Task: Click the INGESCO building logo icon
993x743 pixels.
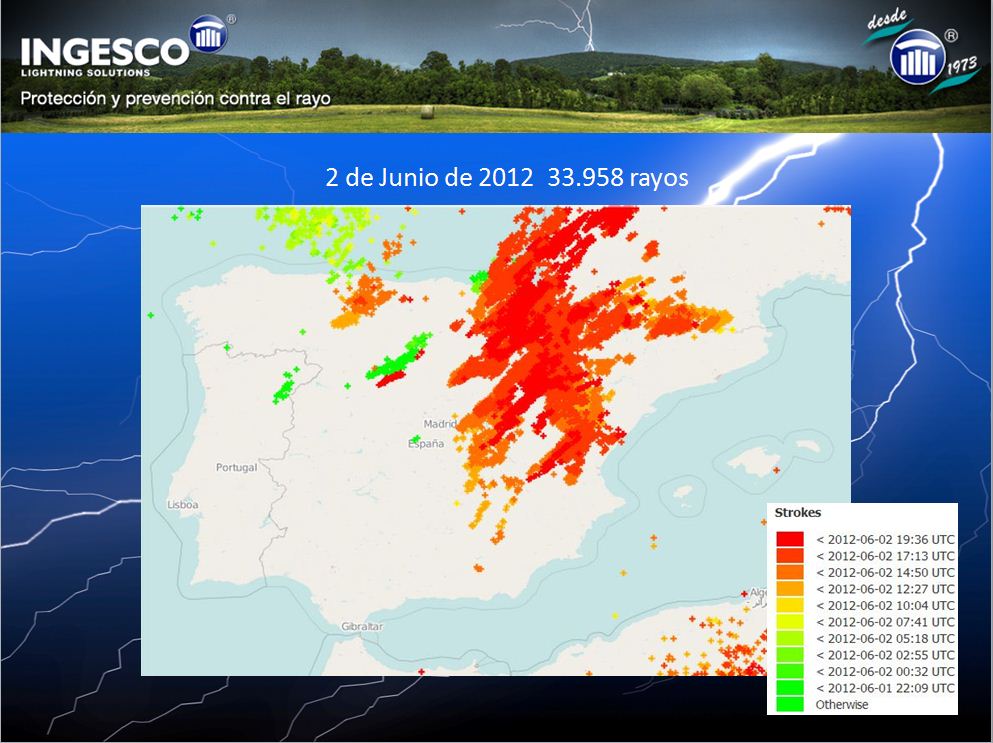Action: point(207,35)
